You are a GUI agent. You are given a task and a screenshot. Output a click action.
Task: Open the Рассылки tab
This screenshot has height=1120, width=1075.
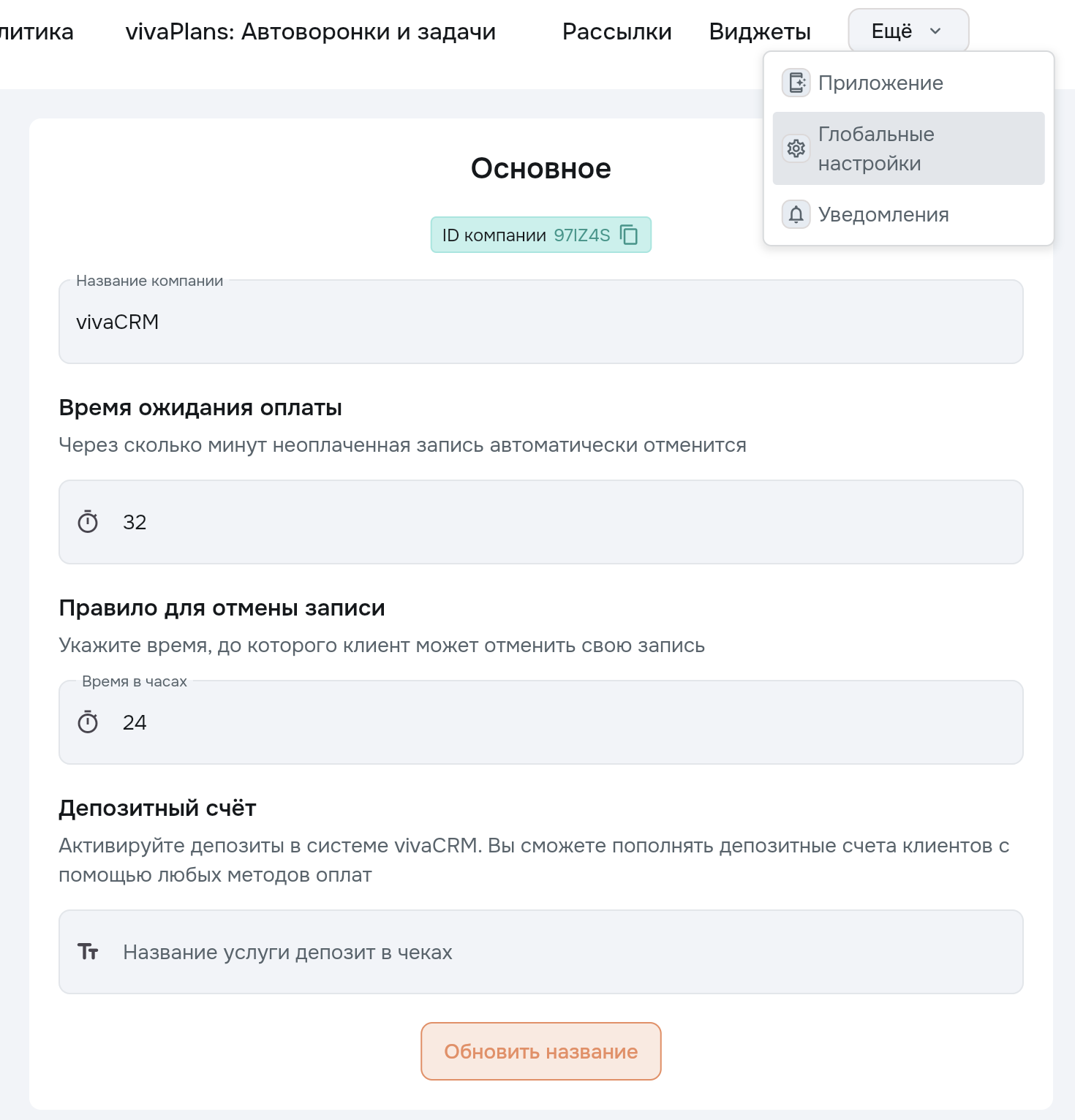pos(616,31)
